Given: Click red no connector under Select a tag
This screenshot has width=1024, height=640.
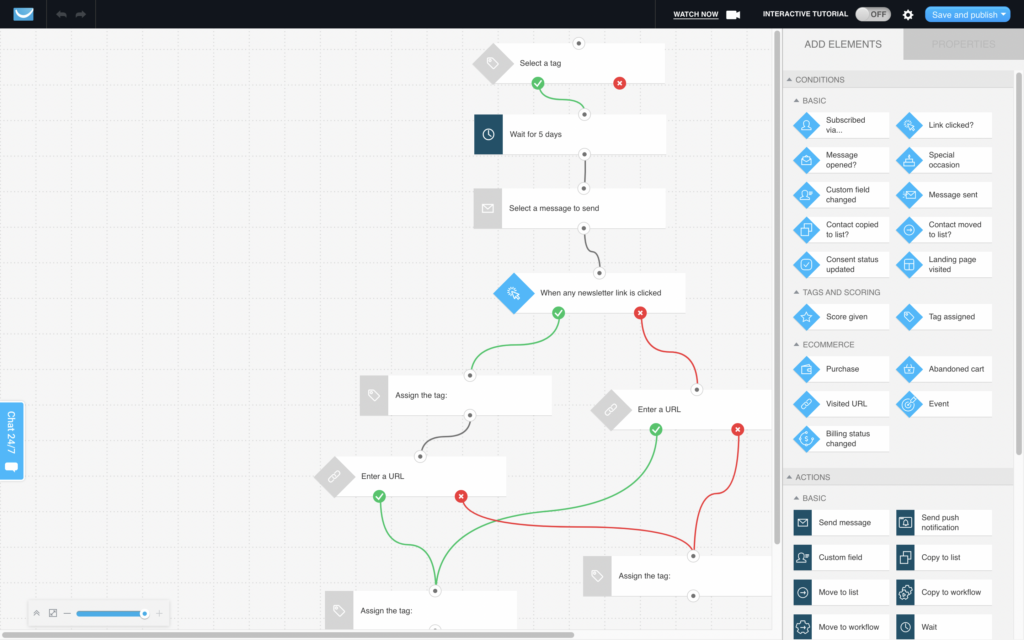Looking at the screenshot, I should click(620, 83).
